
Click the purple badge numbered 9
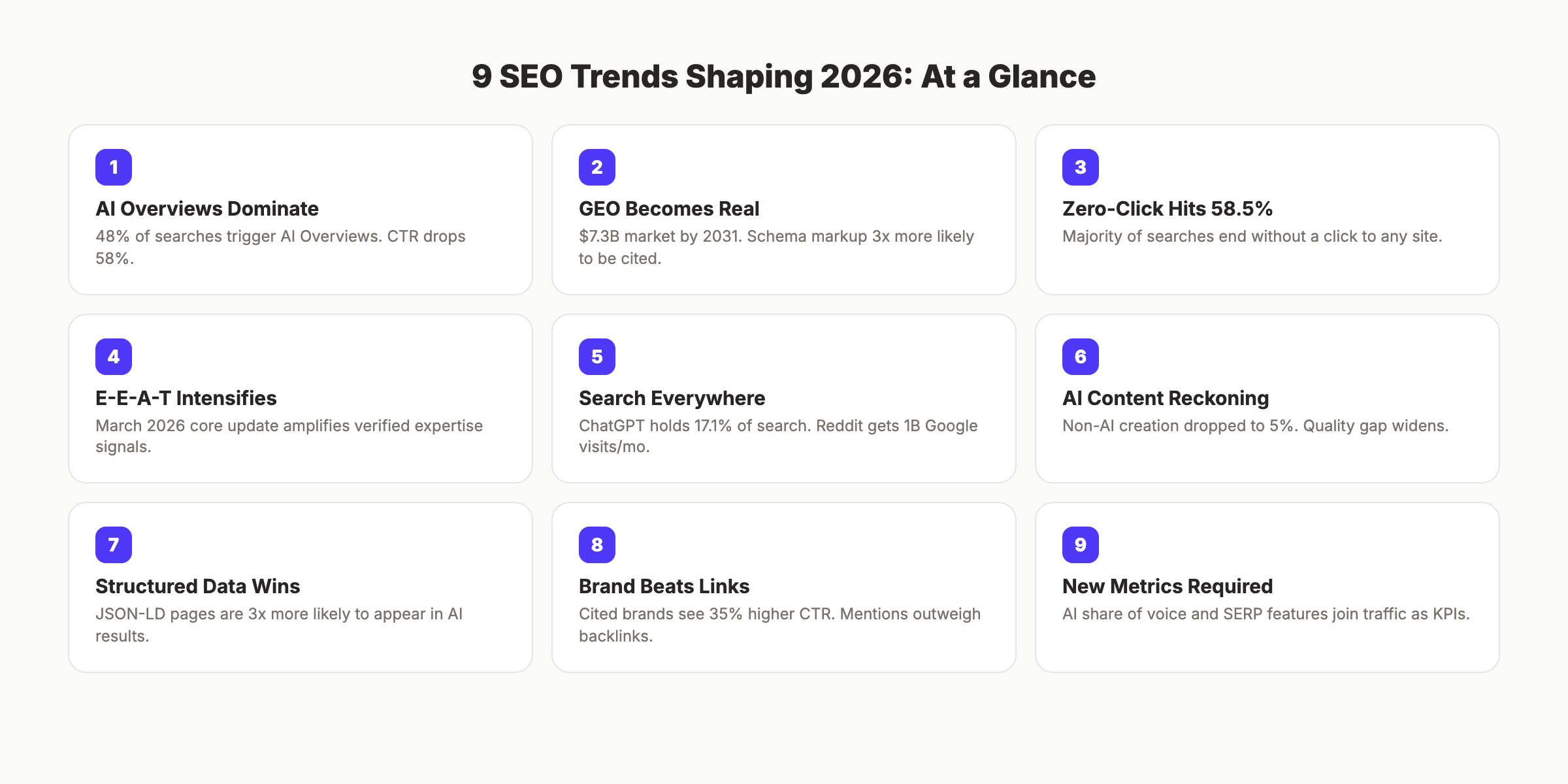[1081, 544]
